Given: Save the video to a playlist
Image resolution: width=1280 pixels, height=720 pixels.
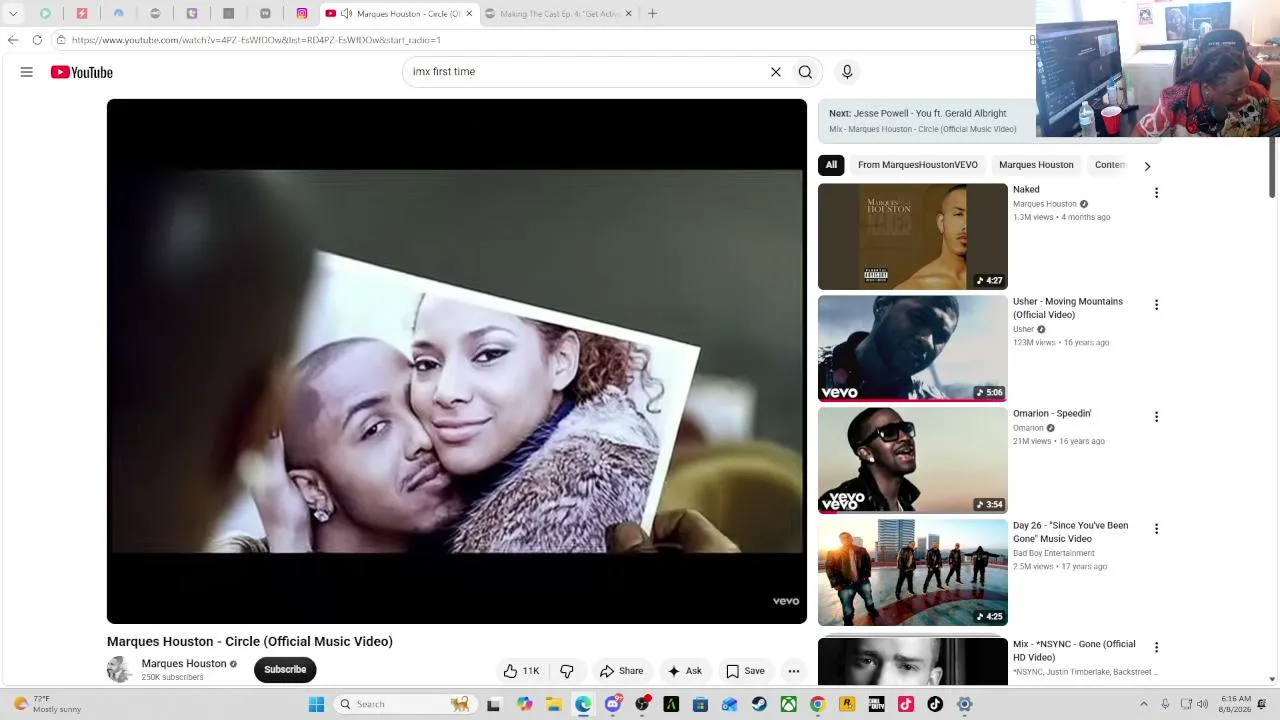Looking at the screenshot, I should (745, 671).
